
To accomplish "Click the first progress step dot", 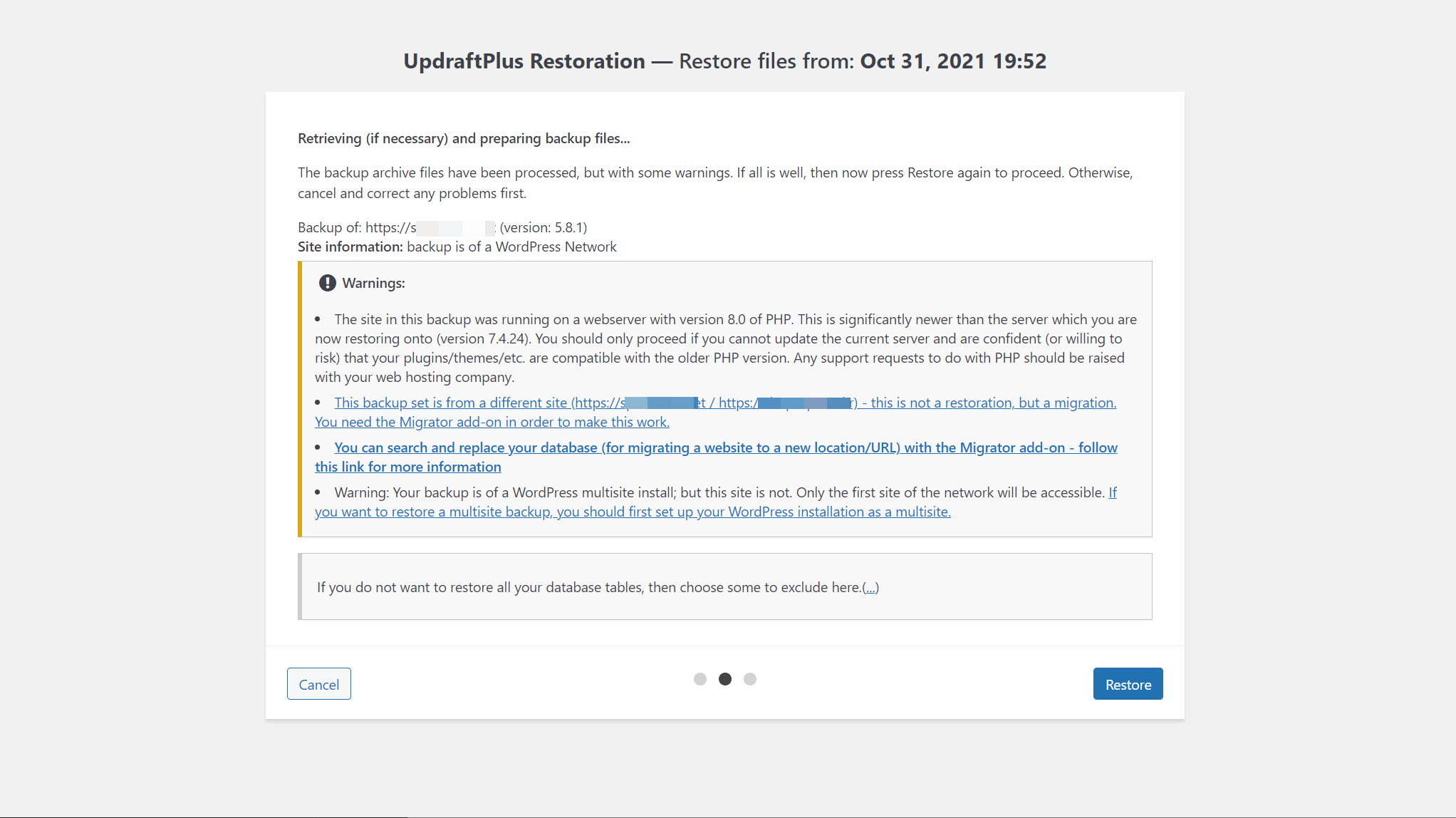I will click(x=700, y=679).
